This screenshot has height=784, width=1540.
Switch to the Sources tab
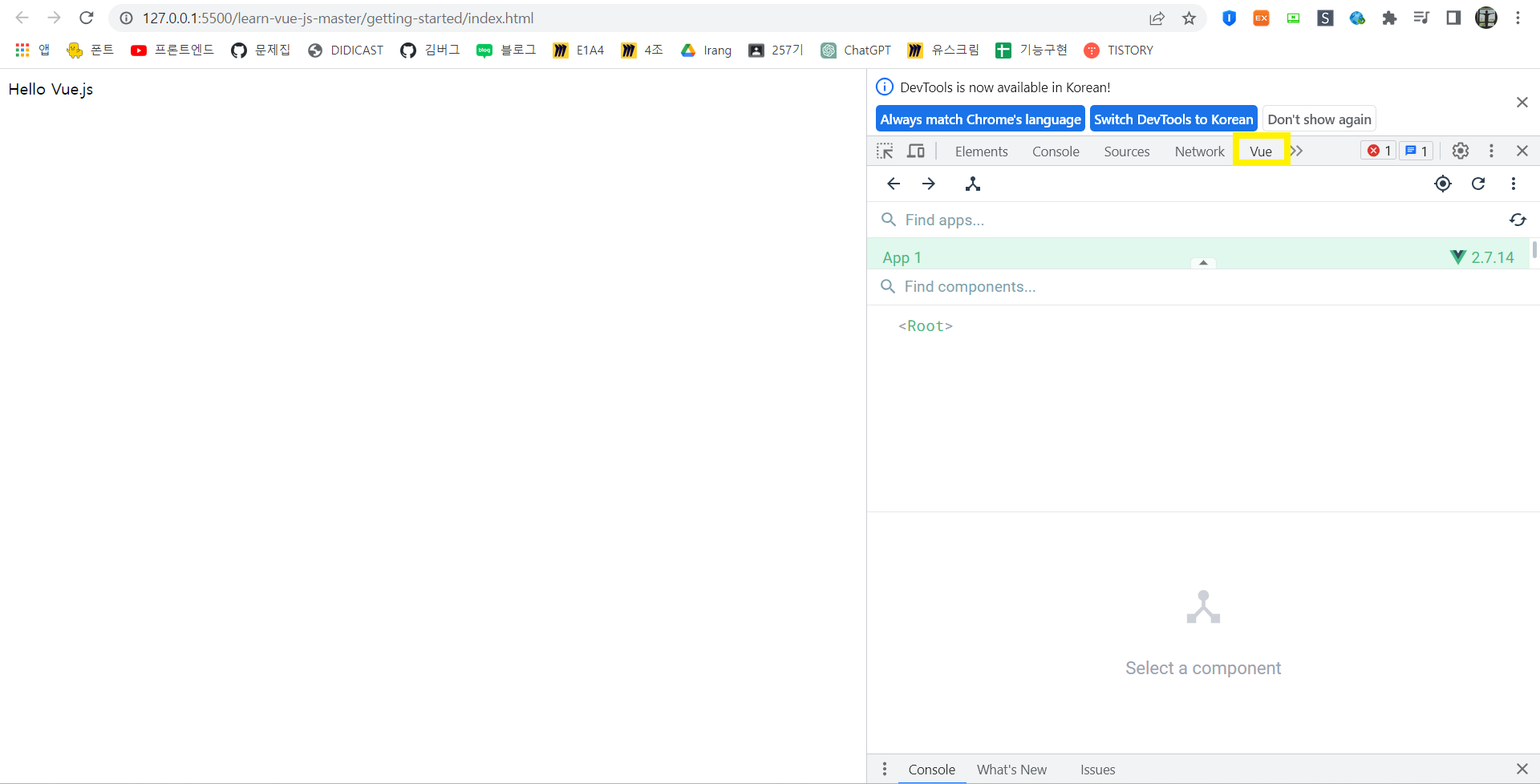click(x=1126, y=152)
